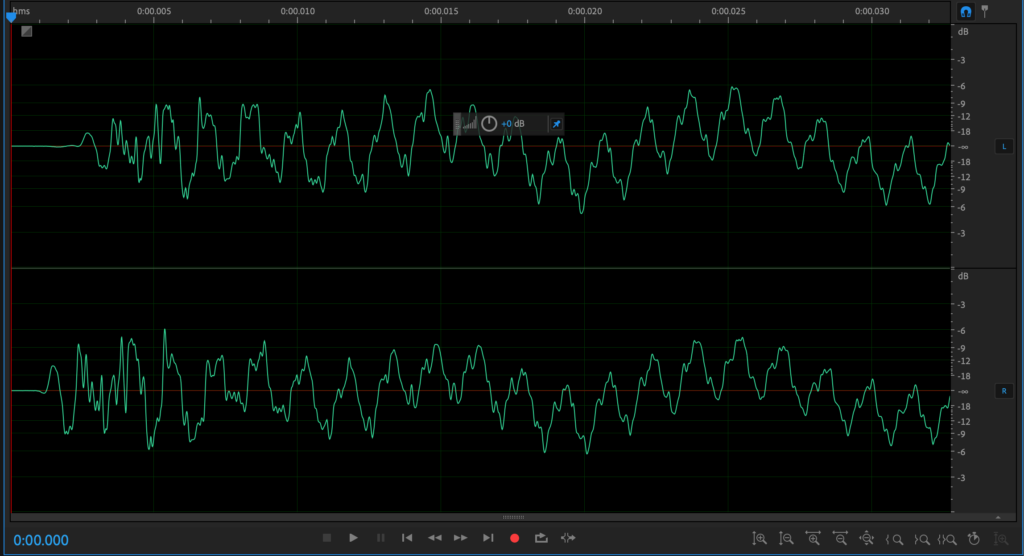The width and height of the screenshot is (1024, 556).
Task: Click the 0:00.000 timecode display
Action: pyautogui.click(x=41, y=540)
